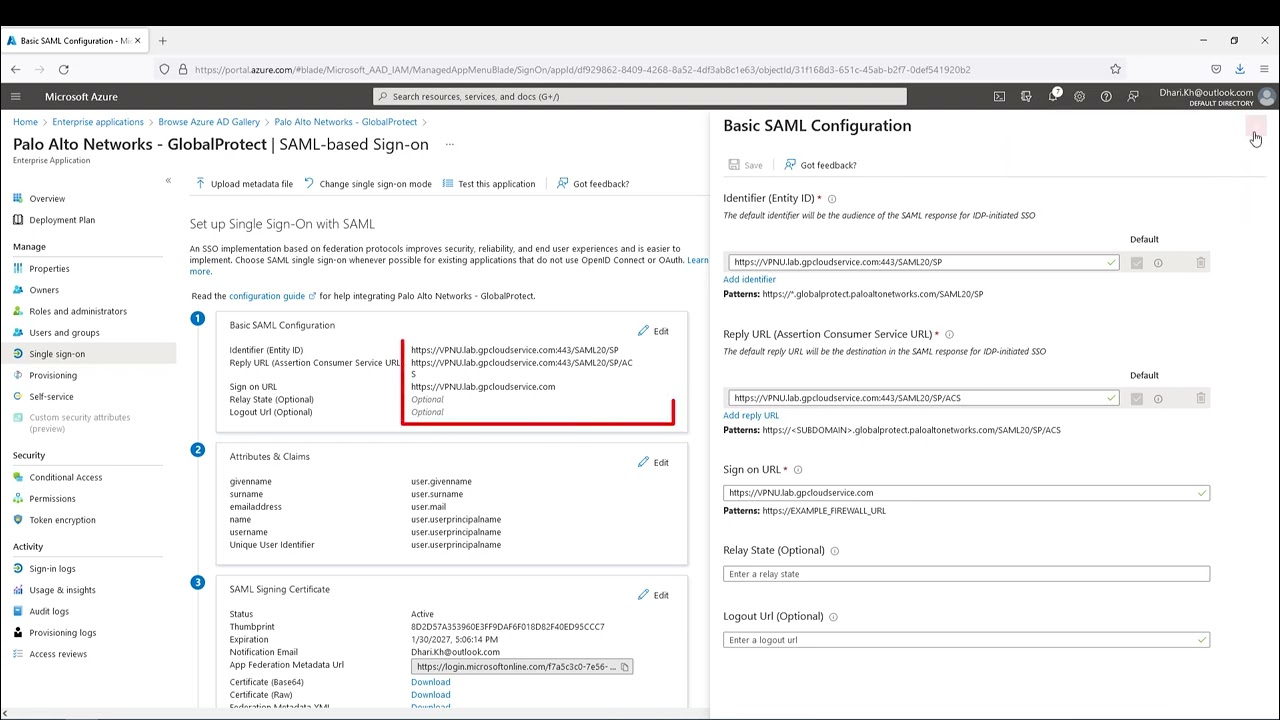
Task: Delete the Identifier entry with trash icon
Action: (1200, 263)
